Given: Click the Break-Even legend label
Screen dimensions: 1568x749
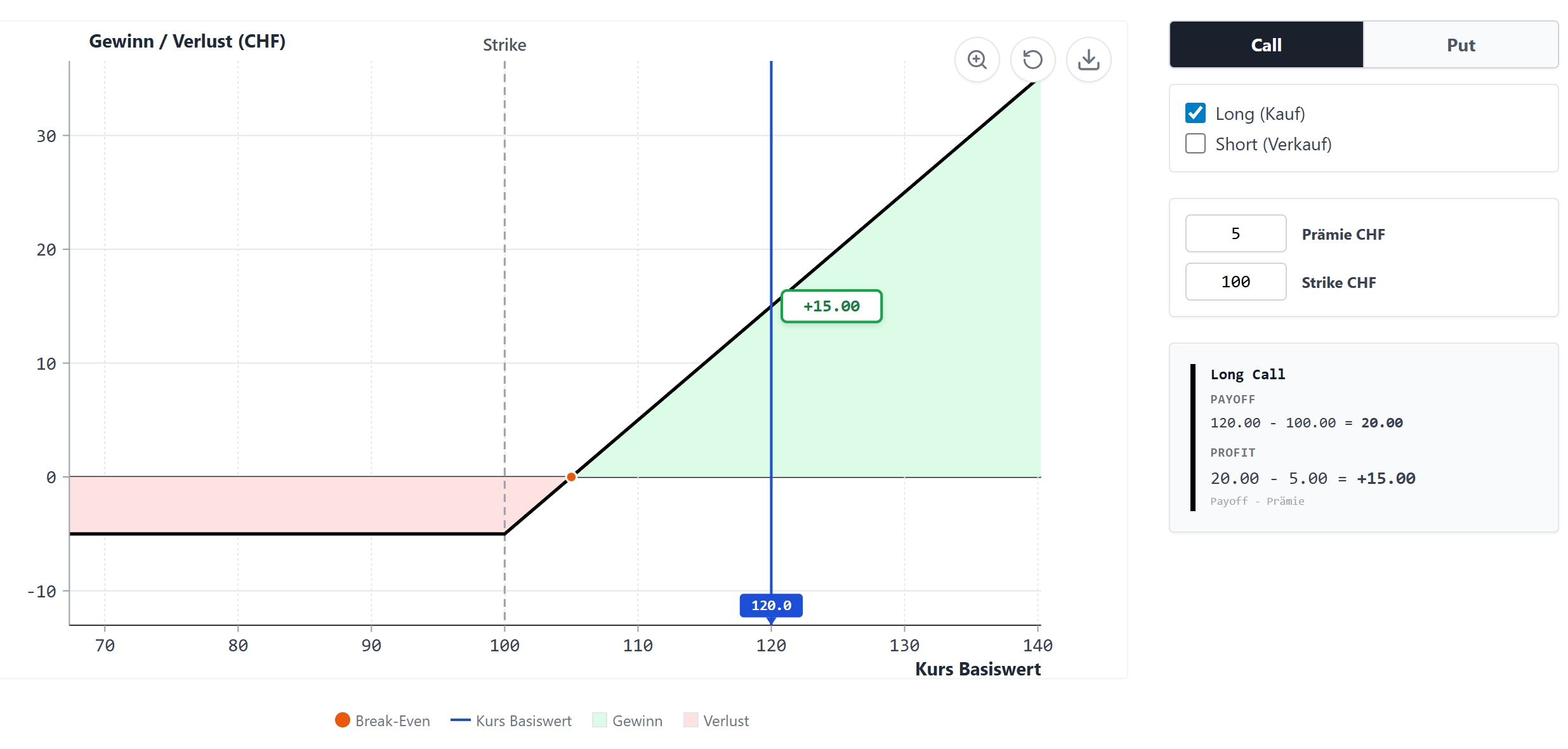Looking at the screenshot, I should click(392, 720).
